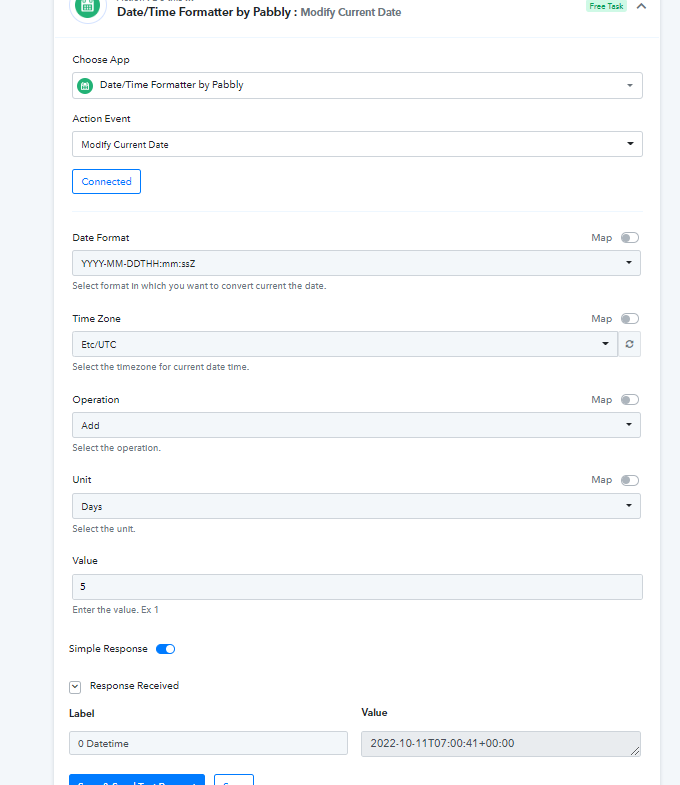Click the 0 Datetime label field
The height and width of the screenshot is (785, 680).
[x=208, y=743]
